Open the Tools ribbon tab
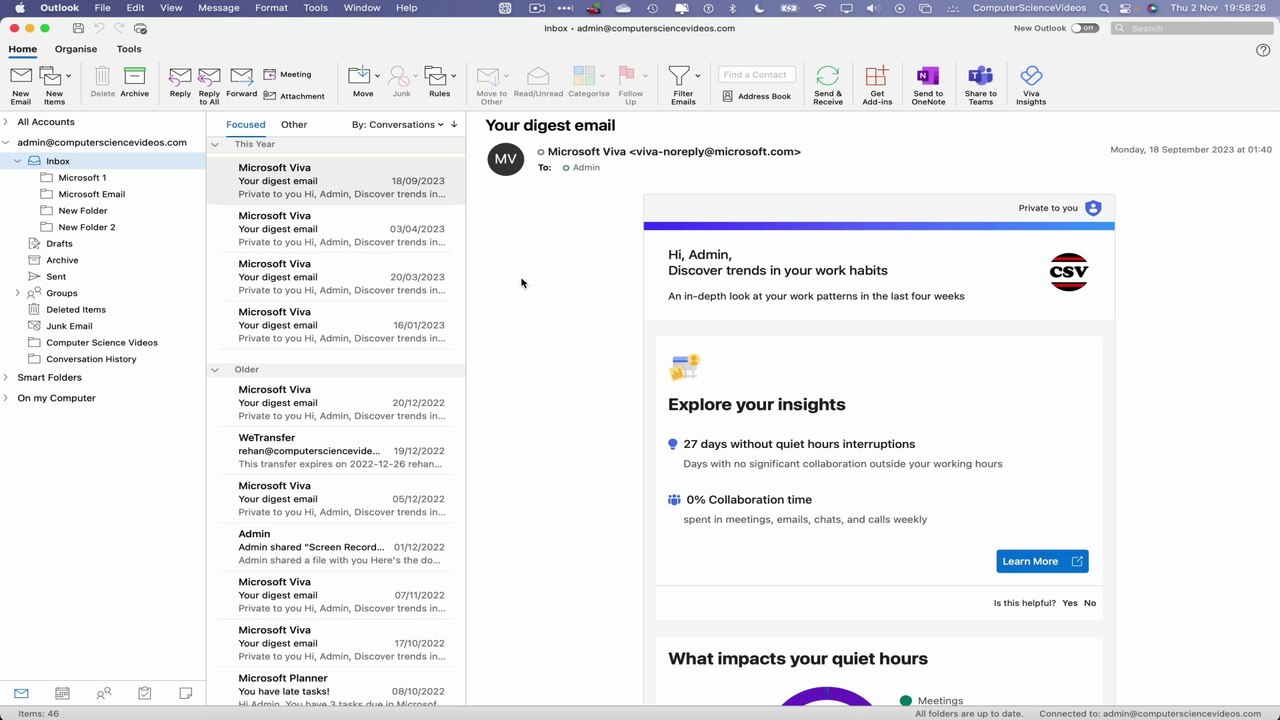The width and height of the screenshot is (1280, 720). tap(129, 48)
